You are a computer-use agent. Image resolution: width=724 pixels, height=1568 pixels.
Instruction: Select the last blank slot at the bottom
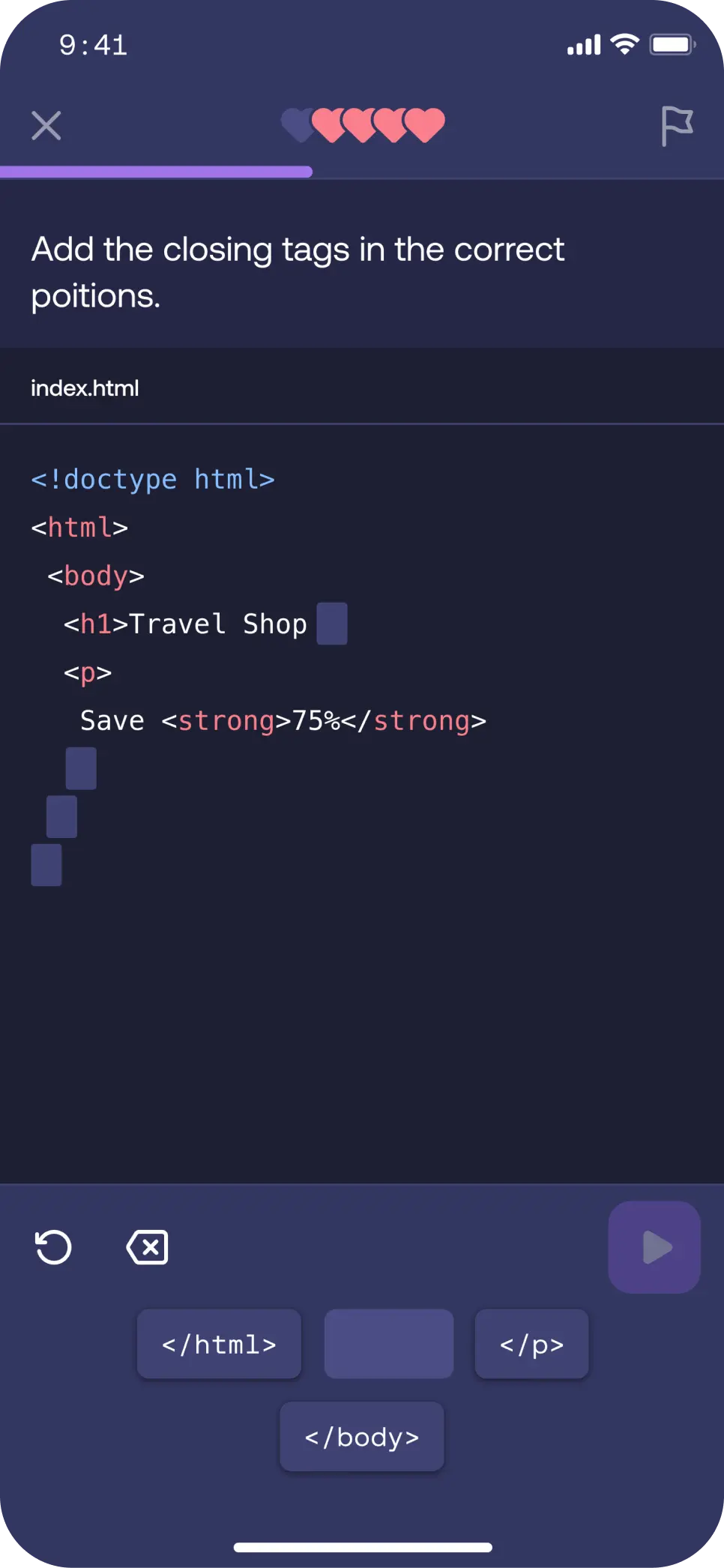click(x=46, y=865)
